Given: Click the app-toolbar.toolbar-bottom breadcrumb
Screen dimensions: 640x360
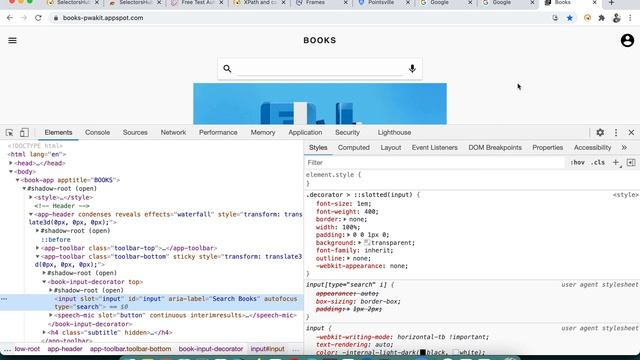Looking at the screenshot, I should coord(130,349).
